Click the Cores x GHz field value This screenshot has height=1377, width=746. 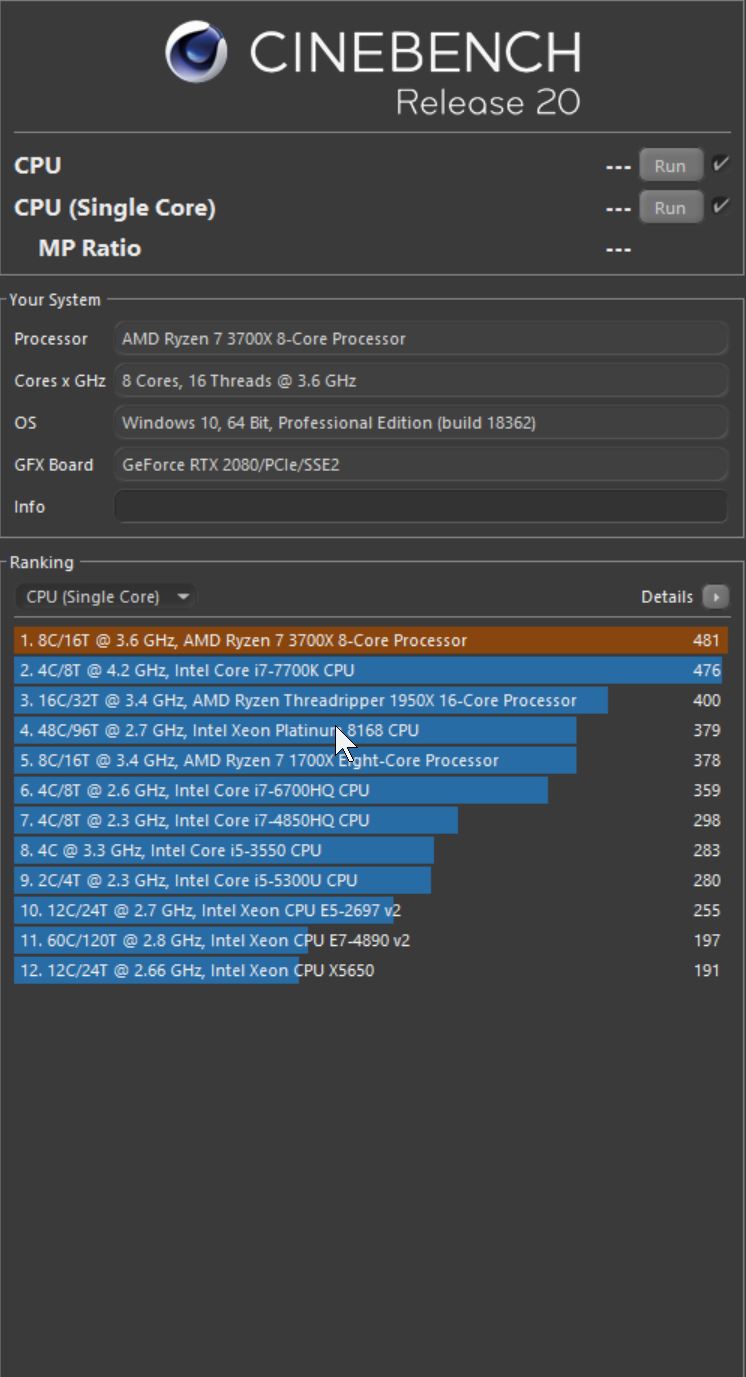[421, 380]
